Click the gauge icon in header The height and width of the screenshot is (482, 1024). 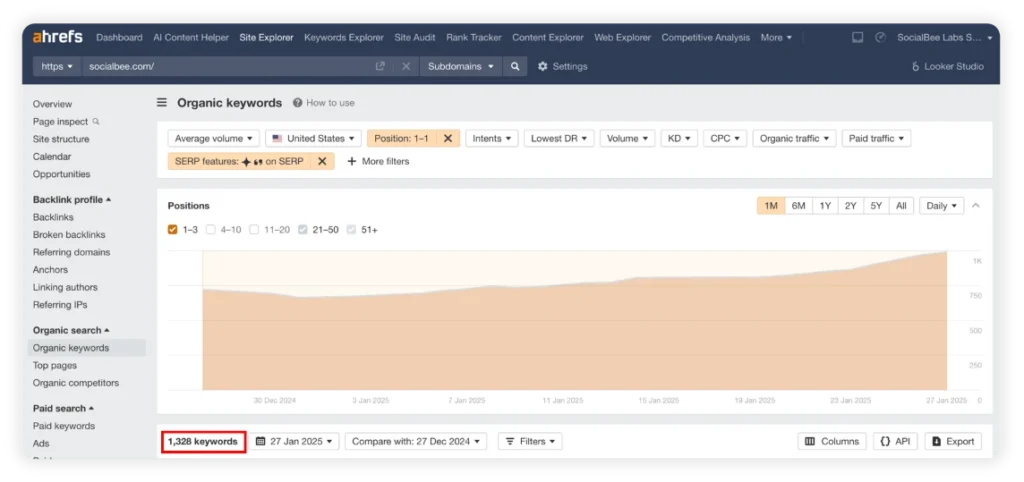click(880, 37)
